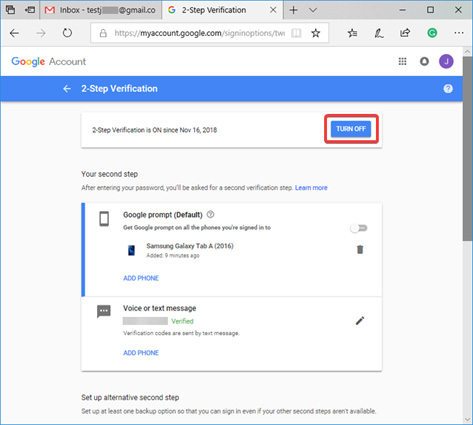Open Google Account notifications icon

[x=424, y=61]
